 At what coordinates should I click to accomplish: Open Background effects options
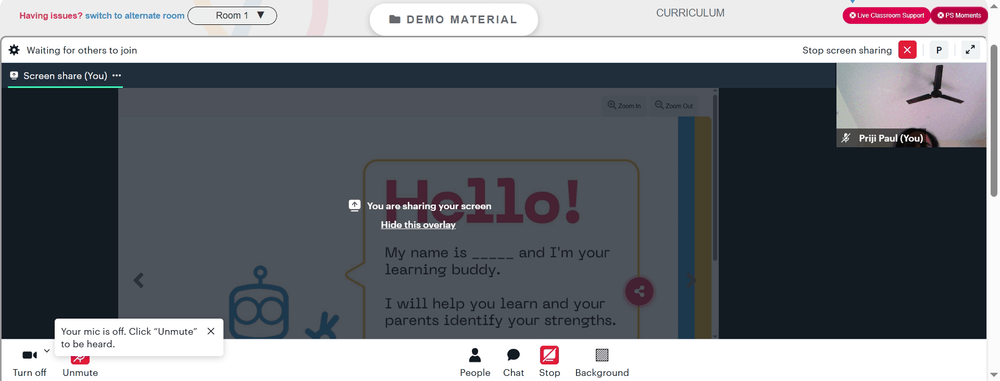602,362
